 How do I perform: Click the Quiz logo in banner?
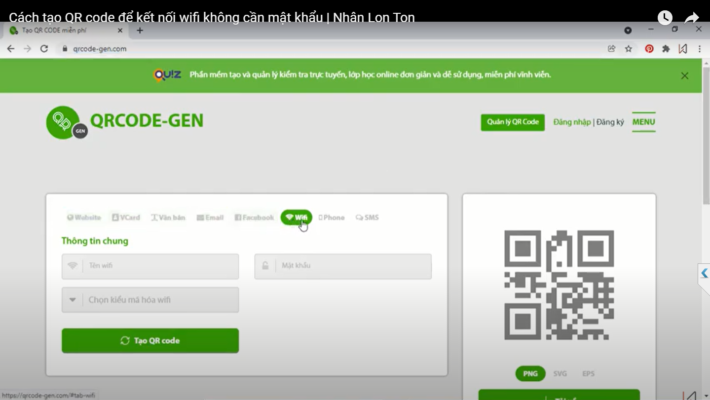(x=167, y=75)
